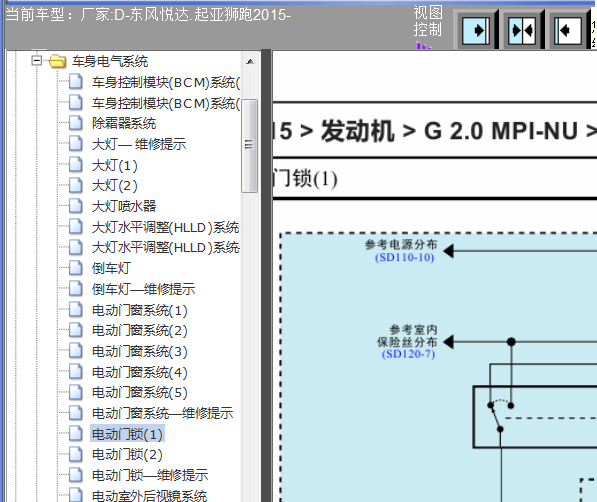Follow the SD110-10 reference link
Image resolution: width=597 pixels, height=502 pixels.
[x=404, y=257]
